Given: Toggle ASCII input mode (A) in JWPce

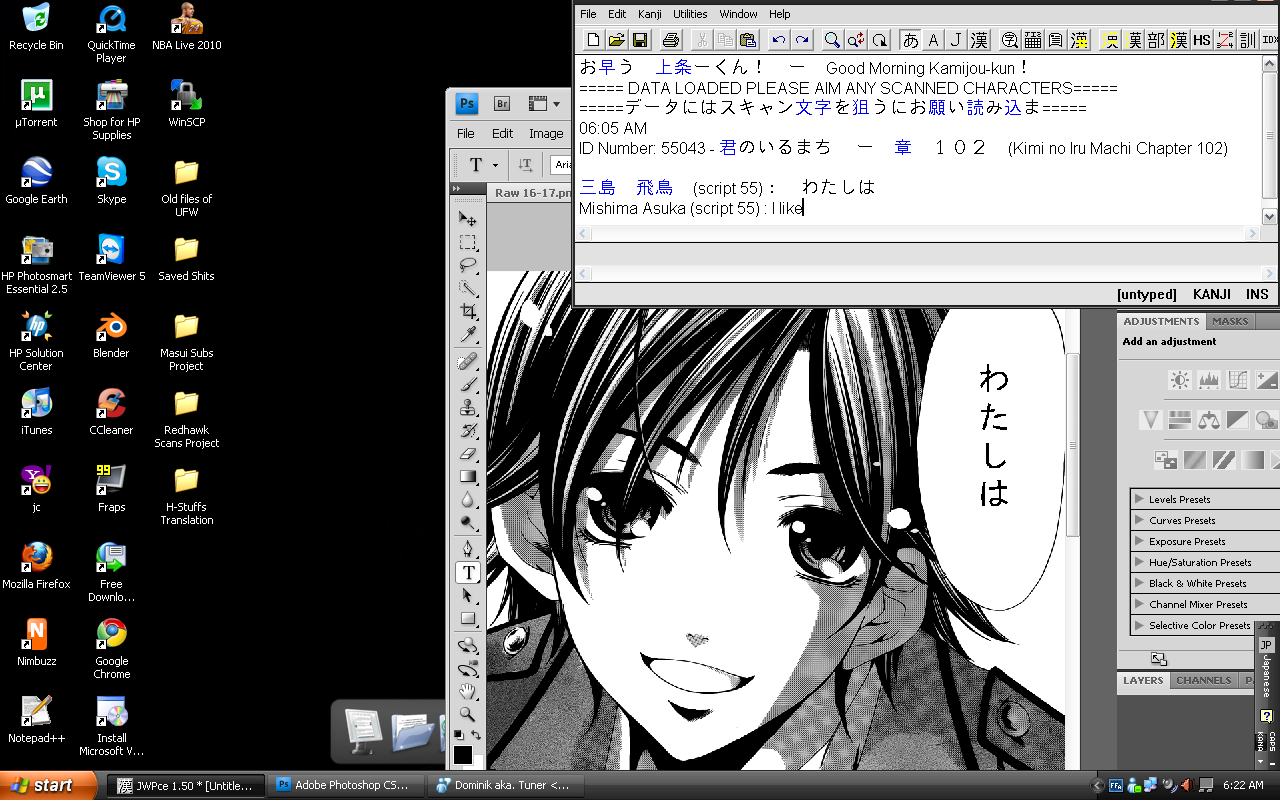Looking at the screenshot, I should click(933, 40).
